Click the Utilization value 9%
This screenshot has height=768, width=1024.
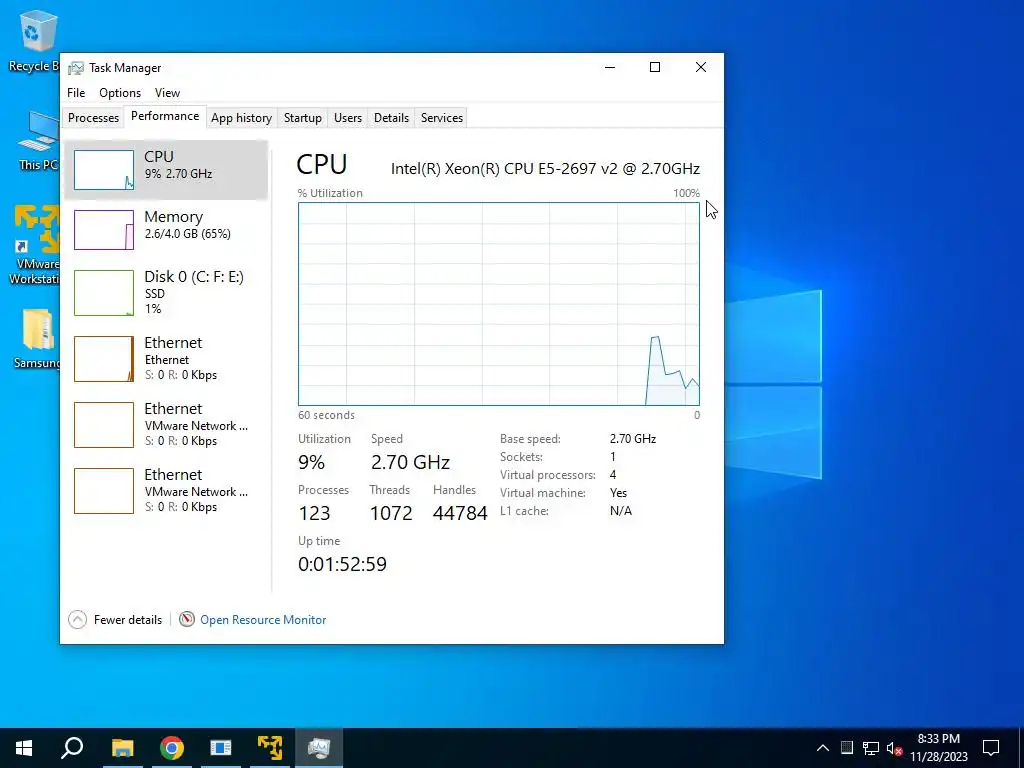(x=312, y=462)
